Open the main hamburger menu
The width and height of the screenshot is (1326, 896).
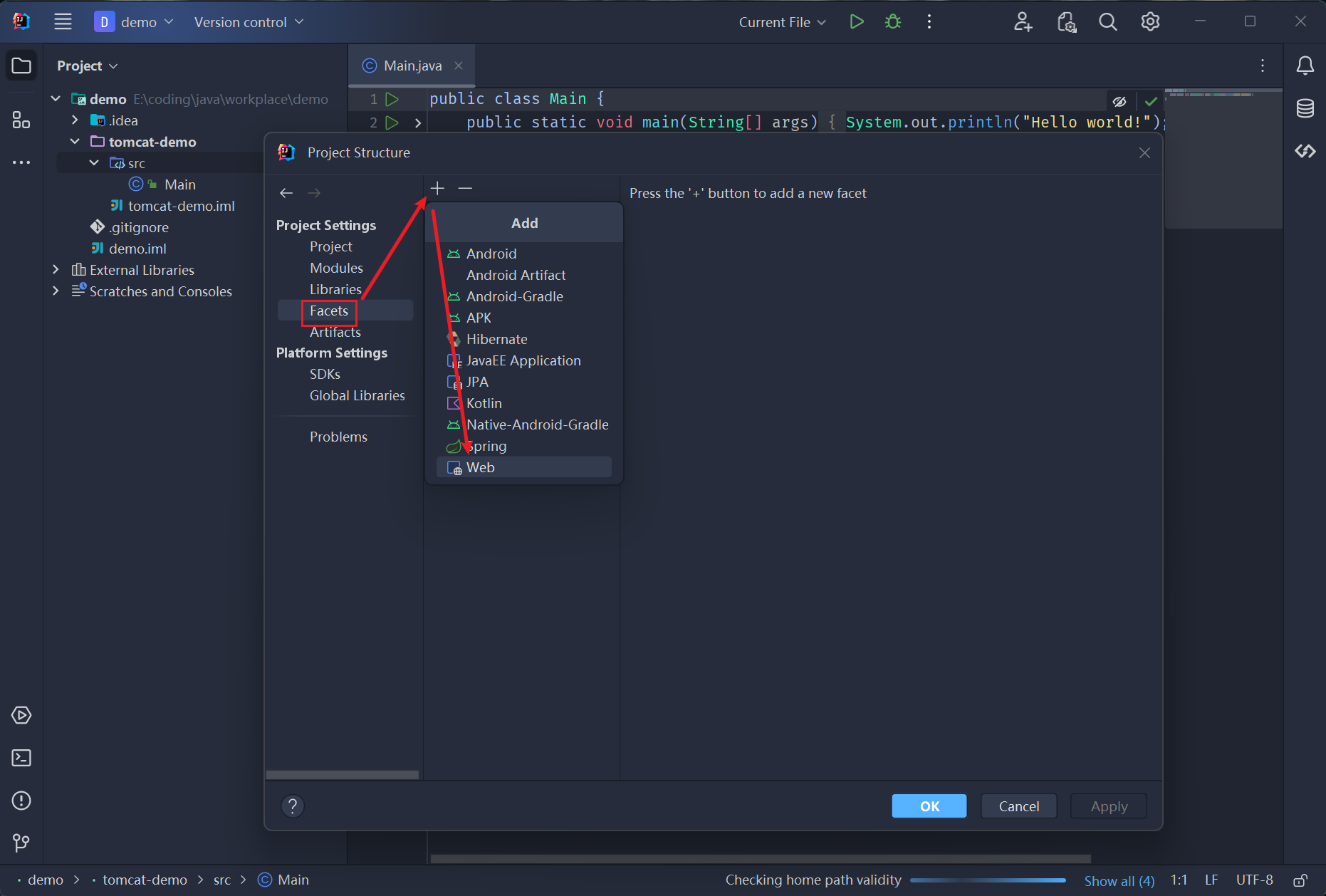[63, 21]
